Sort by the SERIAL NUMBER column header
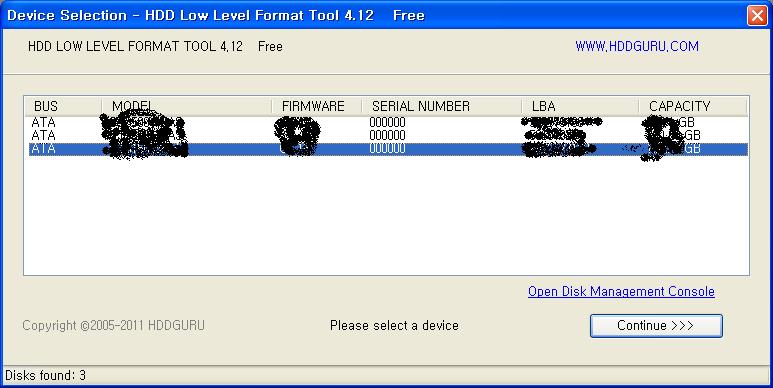The height and width of the screenshot is (388, 773). (x=441, y=106)
